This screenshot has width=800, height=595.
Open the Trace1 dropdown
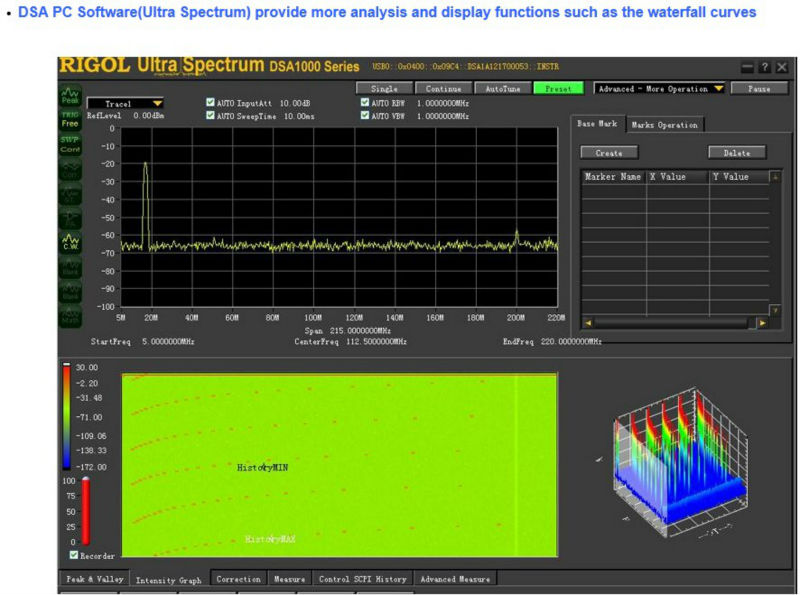click(126, 104)
